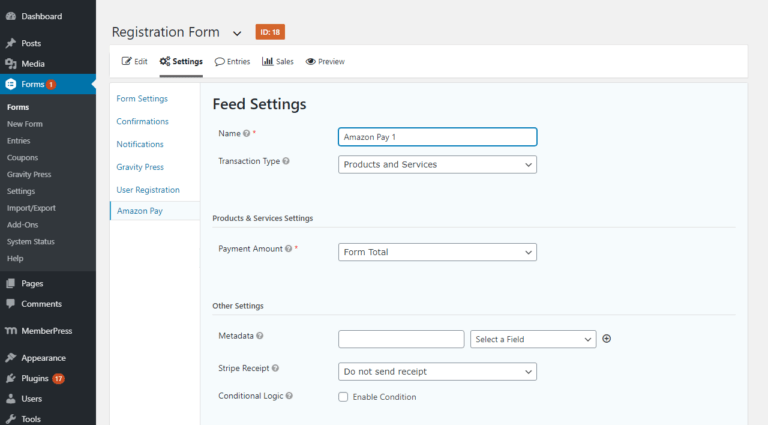This screenshot has height=425, width=768.
Task: Click the help icon beside Metadata
Action: [260, 336]
